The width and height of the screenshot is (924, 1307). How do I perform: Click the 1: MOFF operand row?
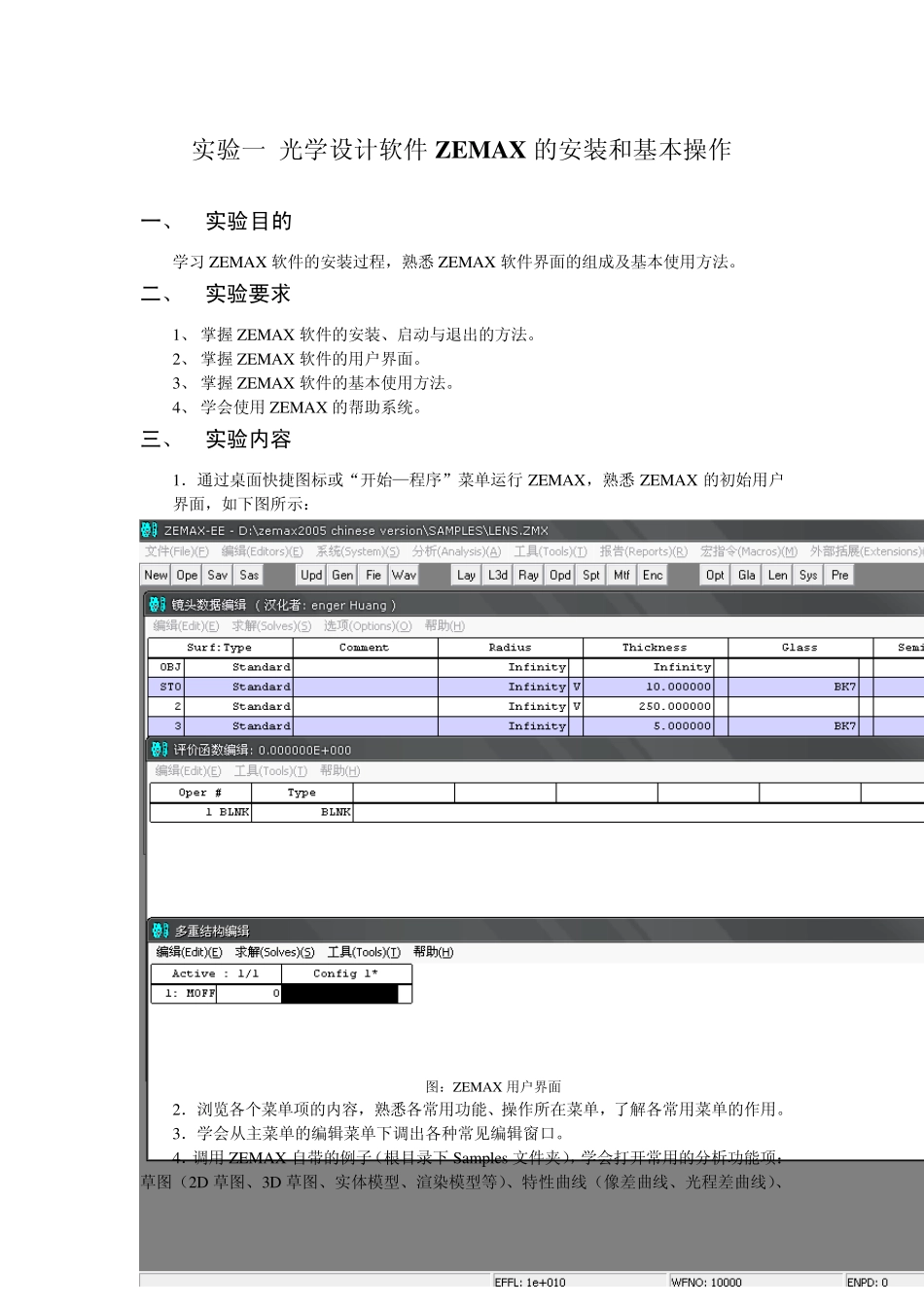pos(184,994)
